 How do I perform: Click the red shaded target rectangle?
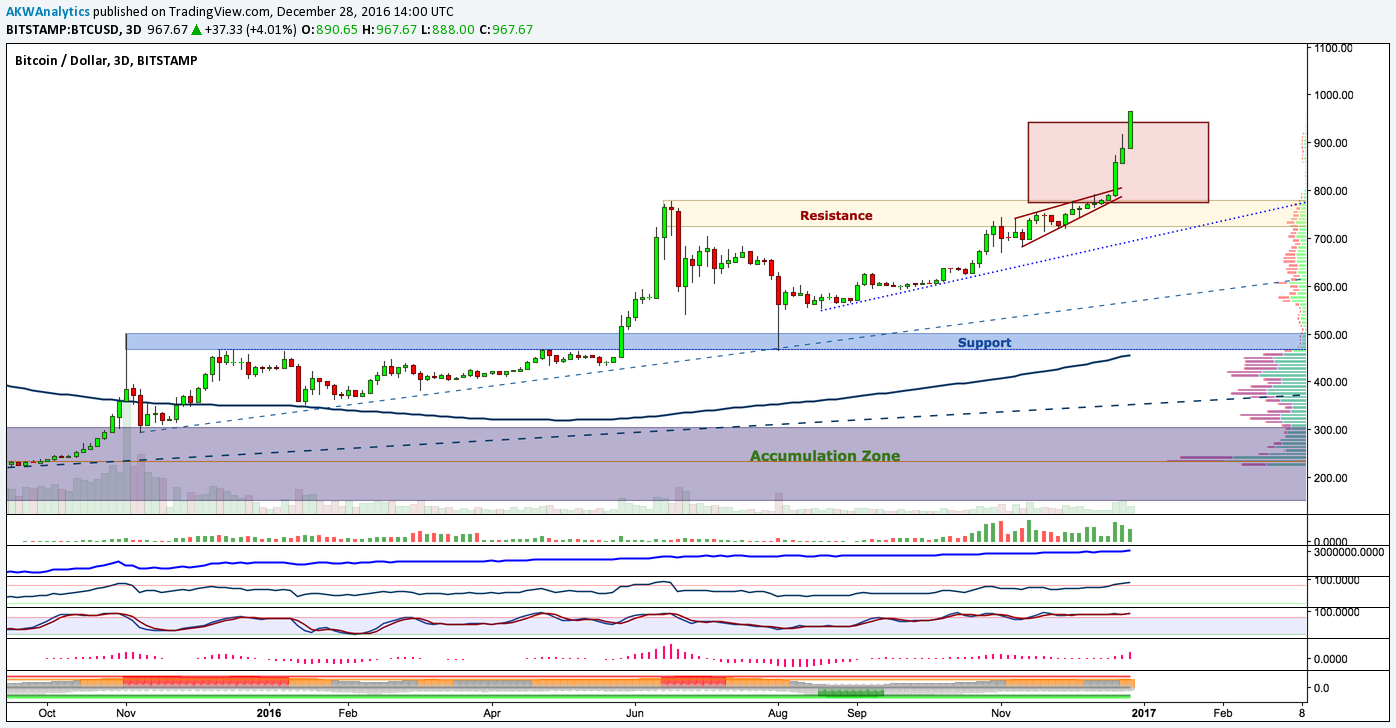1118,162
